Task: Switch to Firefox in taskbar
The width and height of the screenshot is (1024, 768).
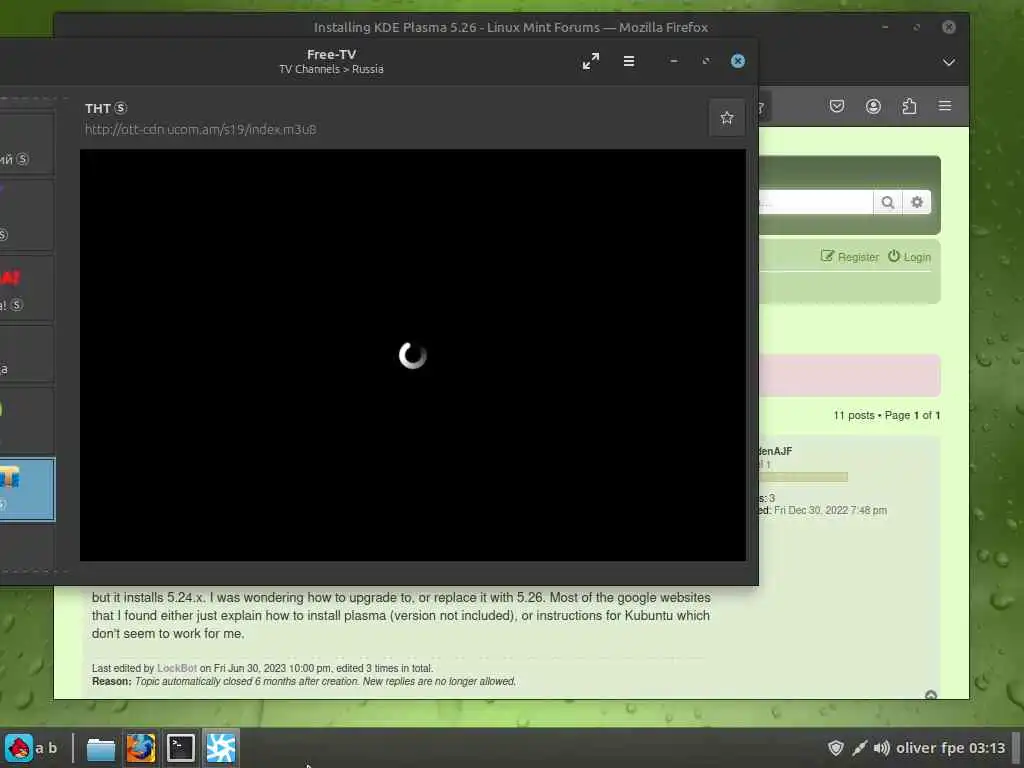Action: point(140,748)
